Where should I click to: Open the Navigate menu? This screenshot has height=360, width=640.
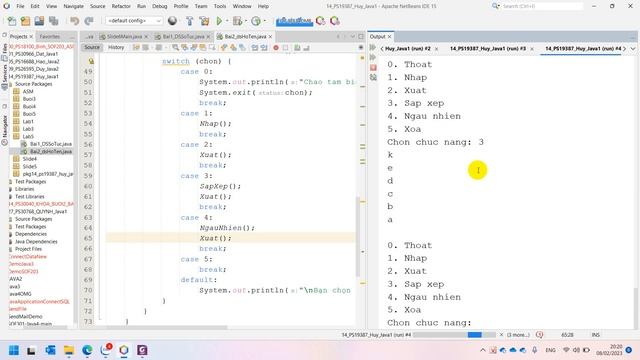click(73, 6)
